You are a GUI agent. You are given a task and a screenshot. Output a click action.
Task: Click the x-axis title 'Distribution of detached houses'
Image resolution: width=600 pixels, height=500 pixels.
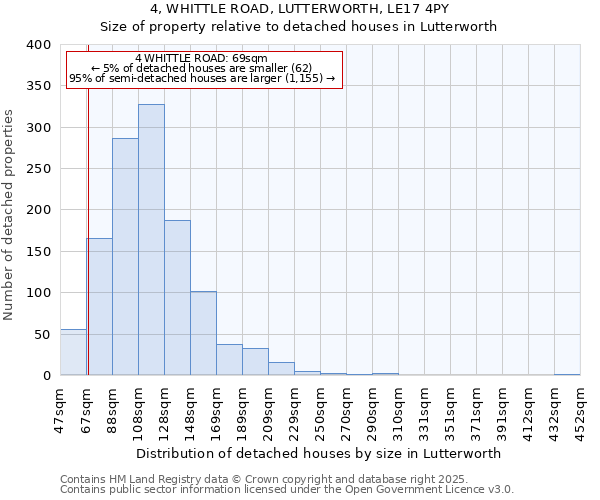pos(318,453)
